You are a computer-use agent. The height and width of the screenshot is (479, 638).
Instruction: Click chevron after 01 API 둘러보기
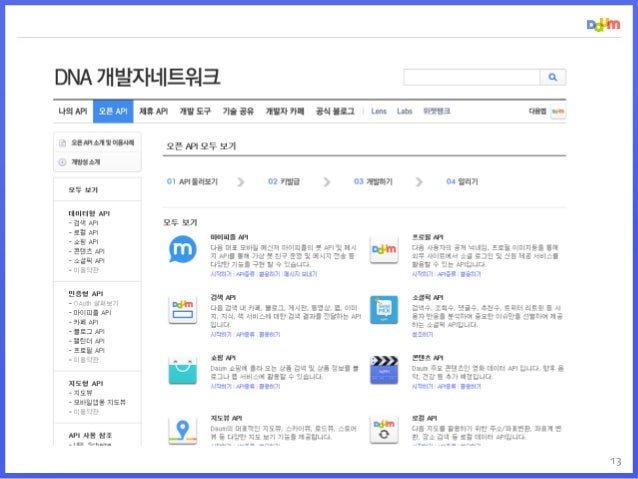(x=241, y=182)
